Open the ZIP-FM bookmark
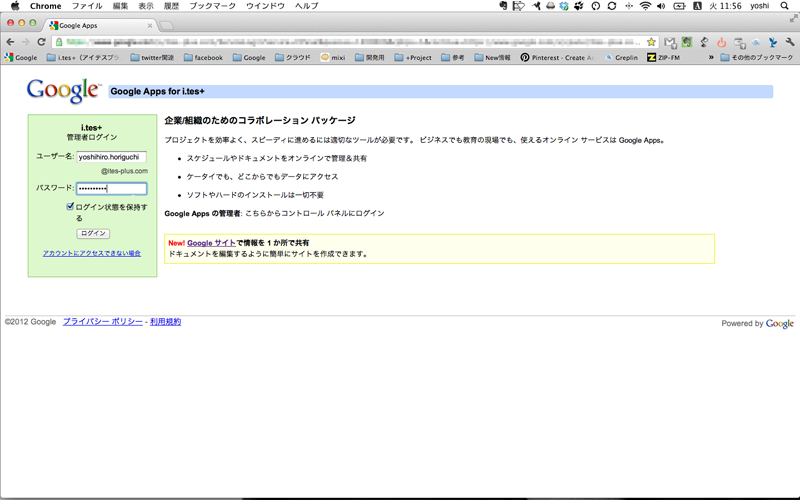The image size is (800, 500). pyautogui.click(x=663, y=58)
